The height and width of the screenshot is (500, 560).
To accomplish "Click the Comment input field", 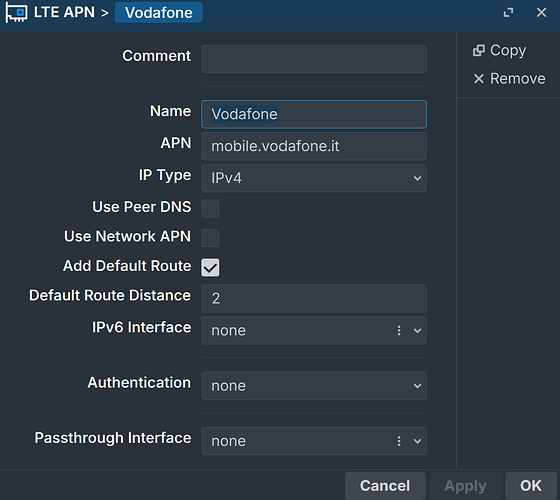I will click(x=314, y=59).
